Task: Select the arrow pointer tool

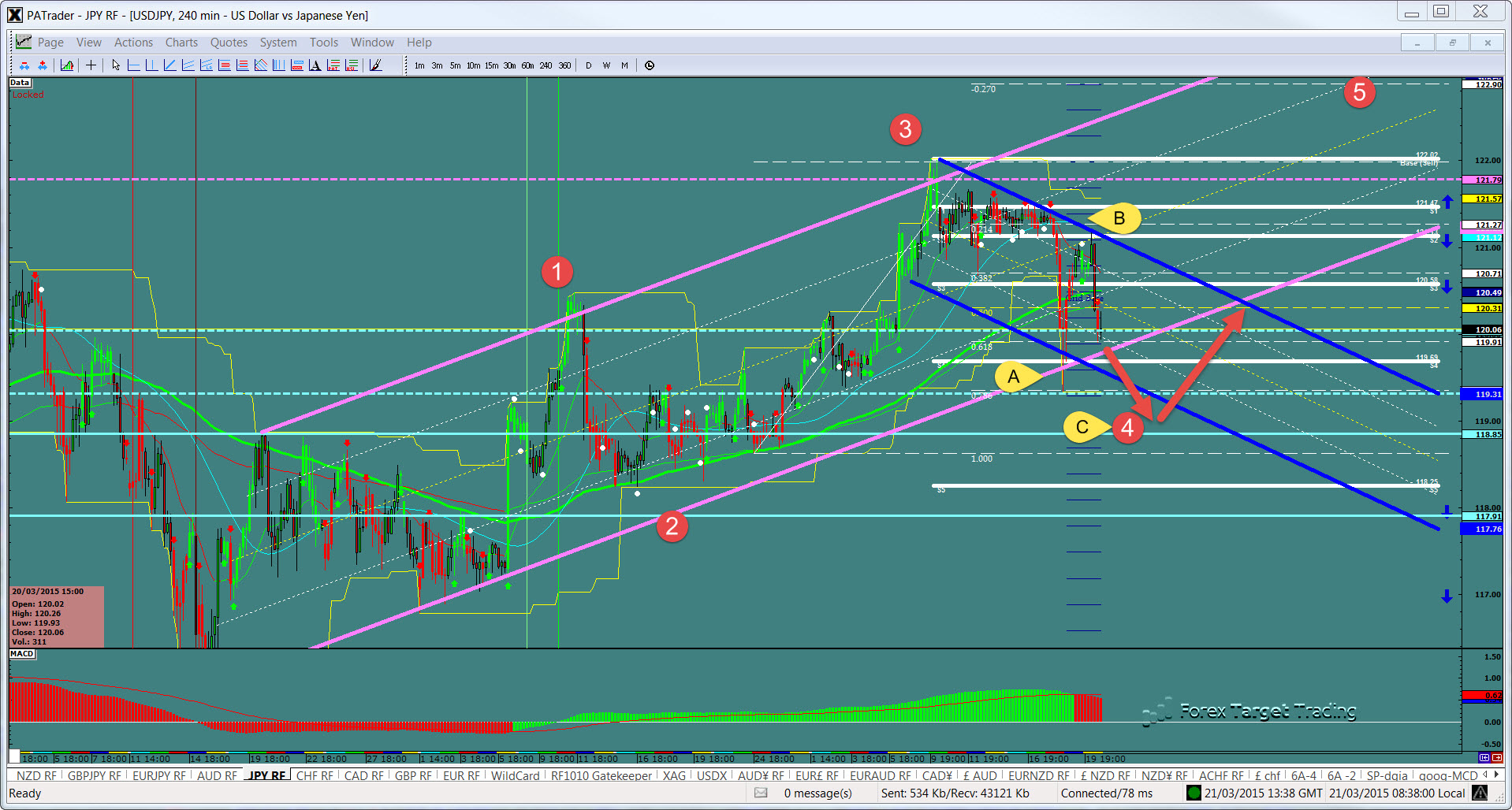Action: click(x=116, y=65)
